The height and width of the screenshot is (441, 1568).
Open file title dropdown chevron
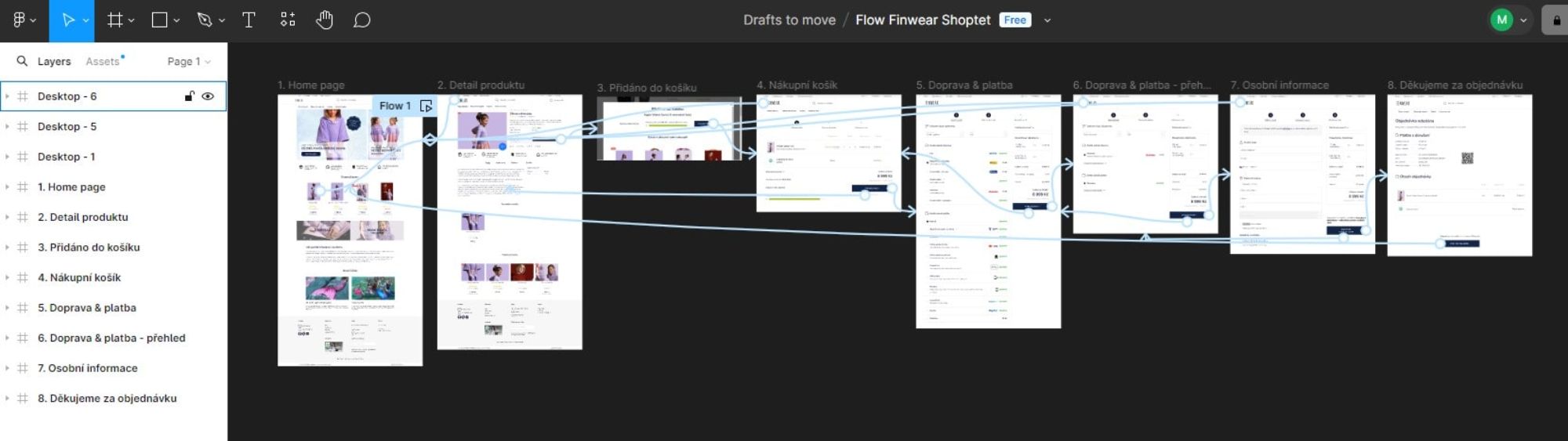(x=1047, y=21)
